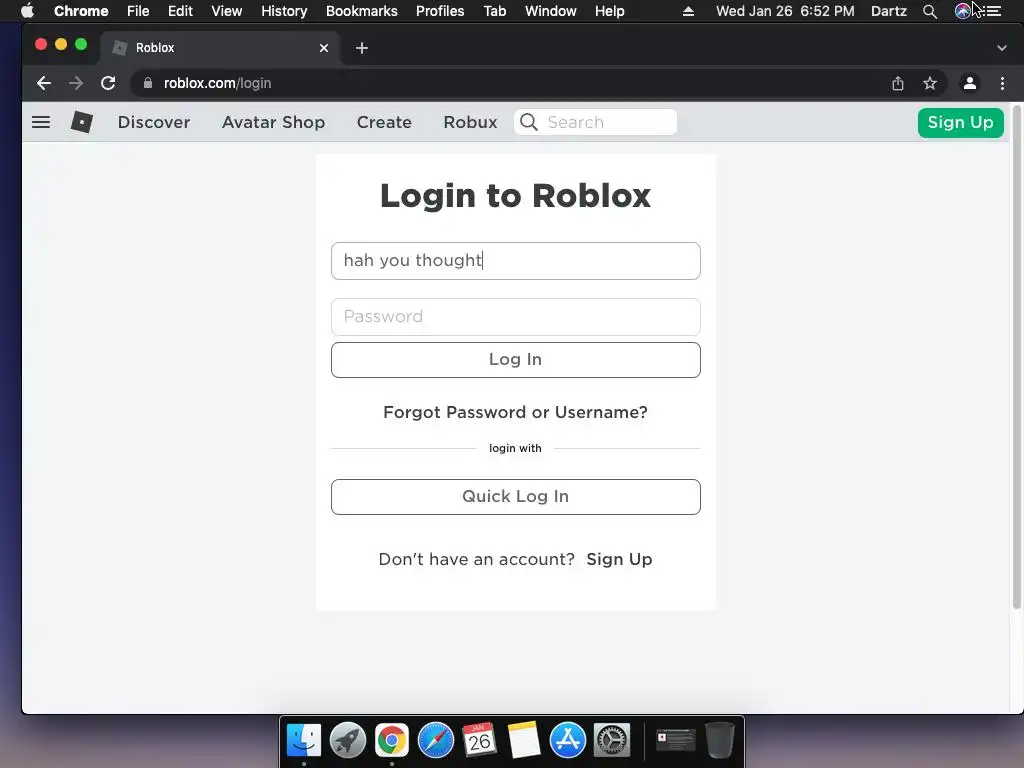Open Launchpad from the Dock
Screen dimensions: 1024x768
tap(347, 740)
